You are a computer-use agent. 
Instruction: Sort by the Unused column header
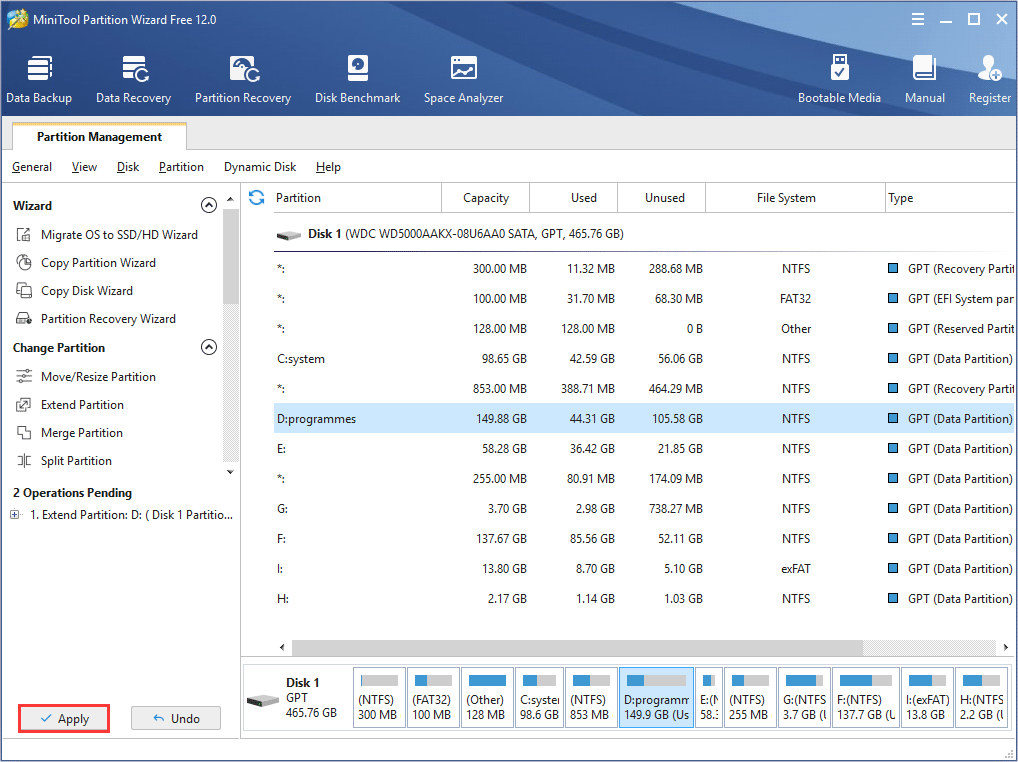coord(662,197)
